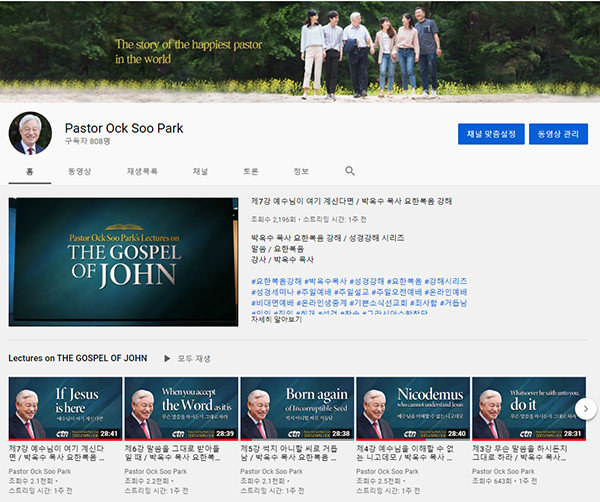Click the play all triangle icon
600x502 pixels.
tap(167, 359)
